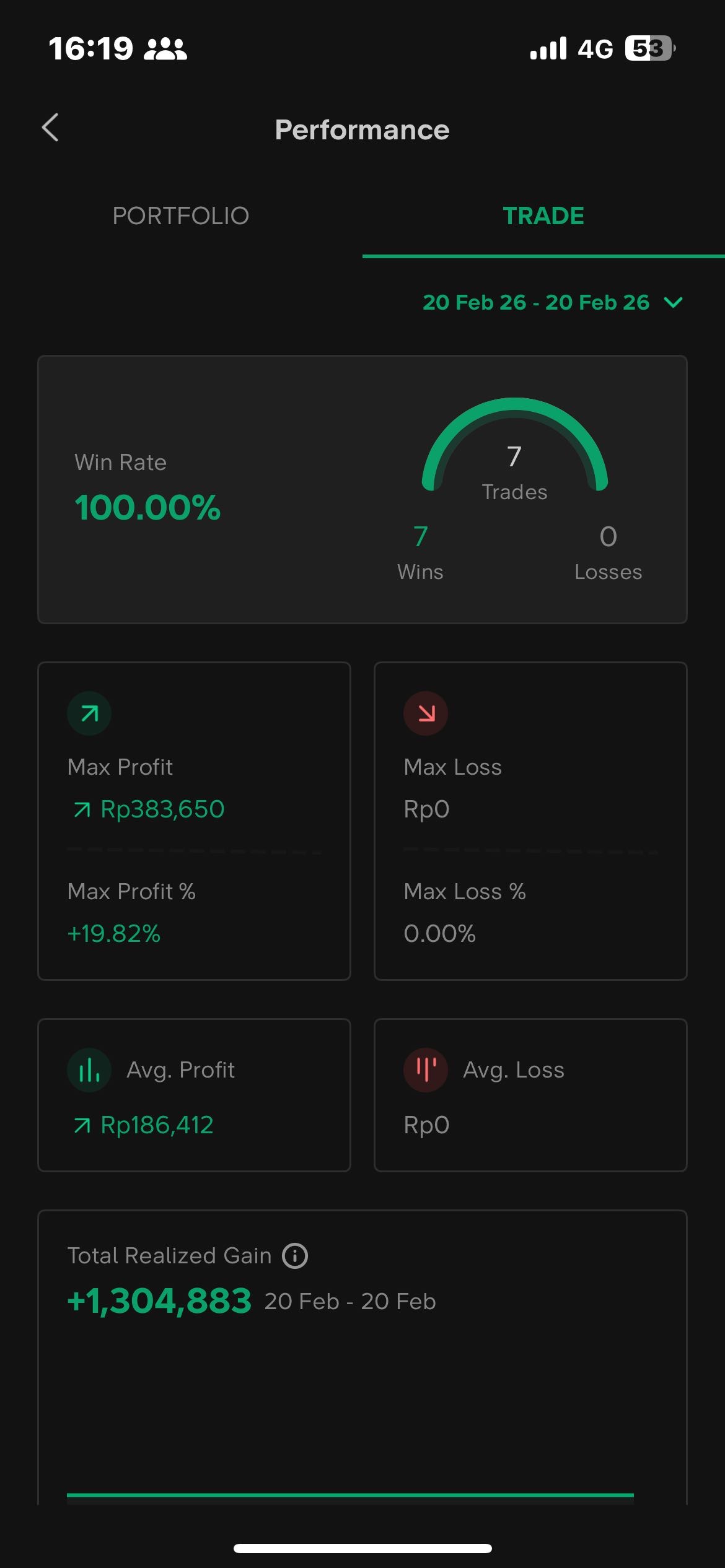The height and width of the screenshot is (1568, 725).
Task: Tap the cellular signal strength icon
Action: (x=548, y=48)
